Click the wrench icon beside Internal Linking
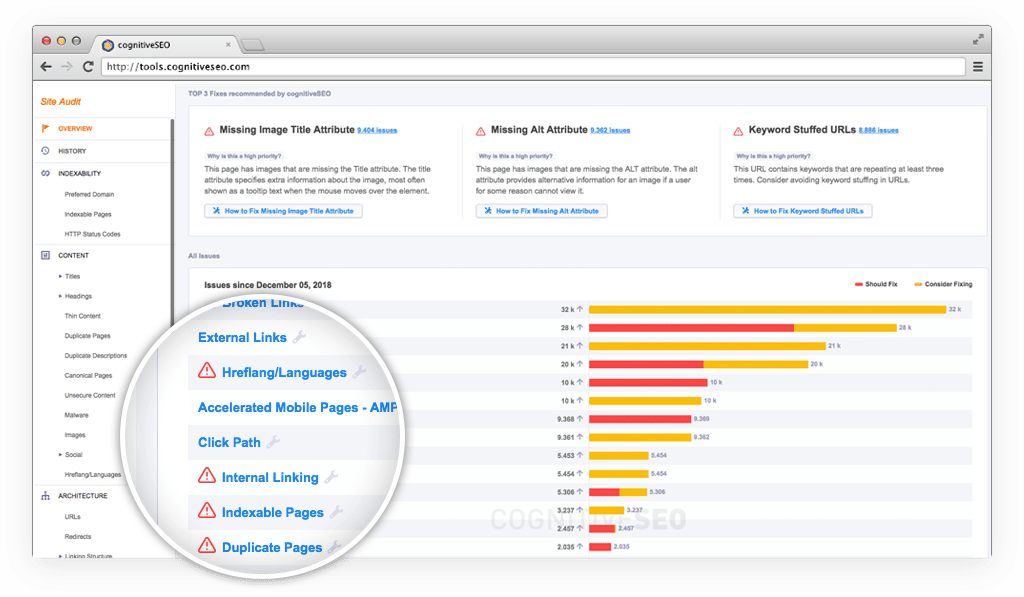Image resolution: width=1024 pixels, height=597 pixels. (x=332, y=477)
